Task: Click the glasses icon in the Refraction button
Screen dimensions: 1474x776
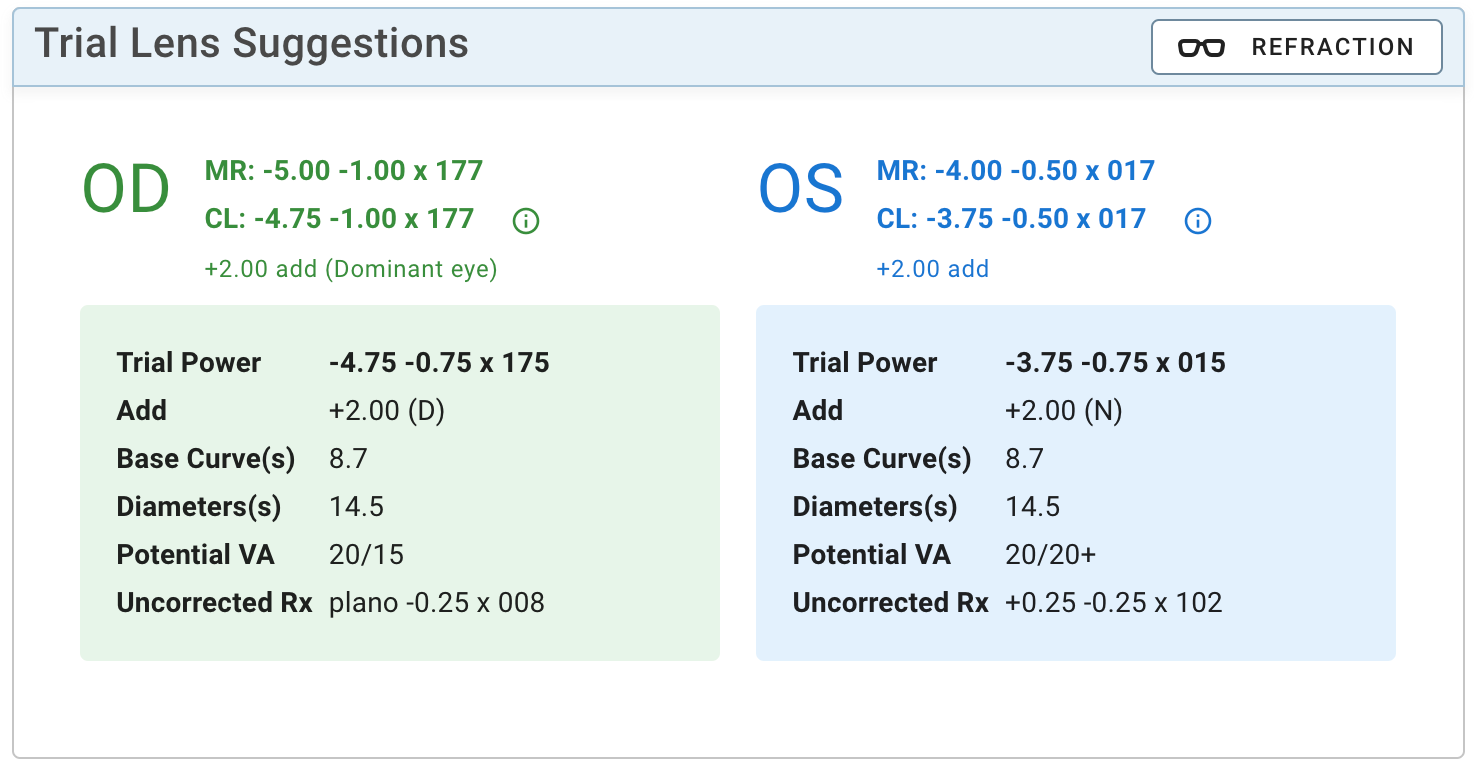Action: coord(1201,48)
